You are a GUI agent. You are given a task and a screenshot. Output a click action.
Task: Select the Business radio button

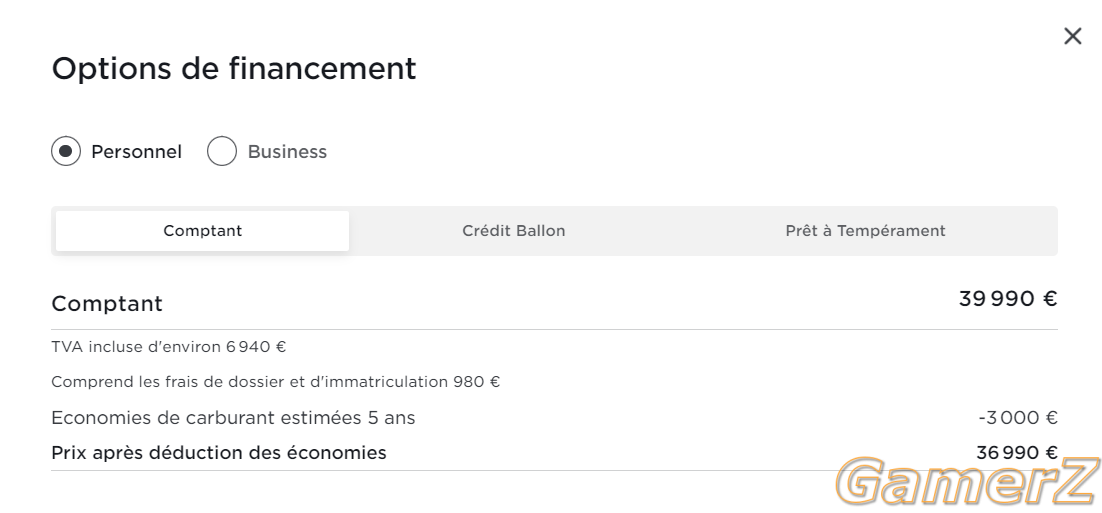click(221, 151)
